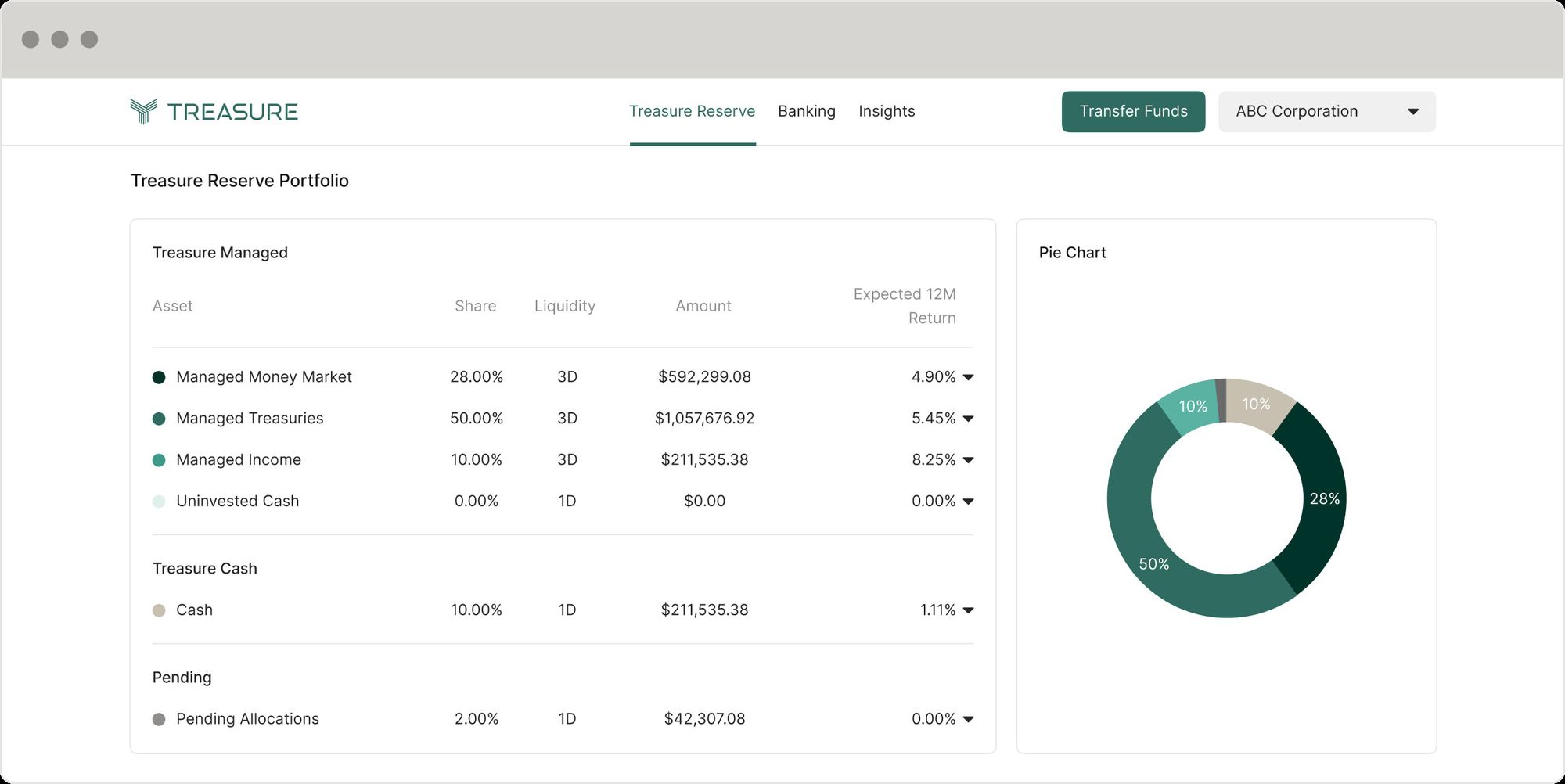Switch to the Banking tab

807,111
